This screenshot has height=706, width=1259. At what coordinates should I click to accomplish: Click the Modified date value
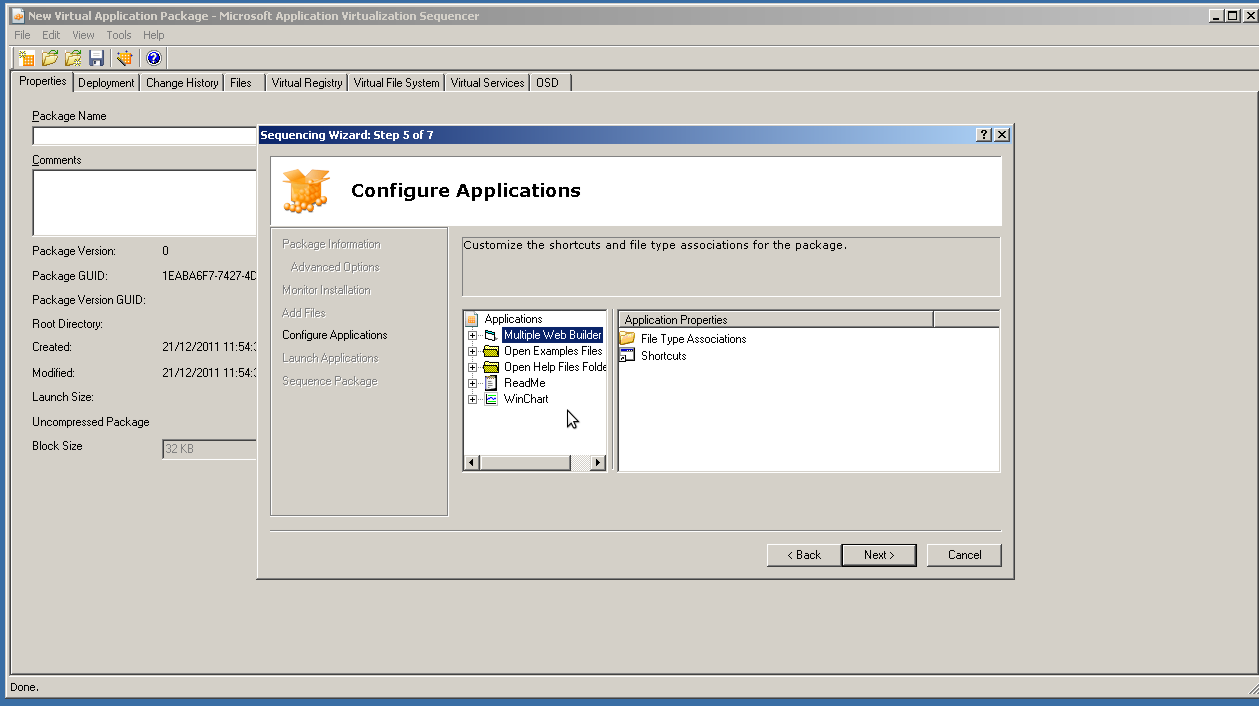point(209,373)
